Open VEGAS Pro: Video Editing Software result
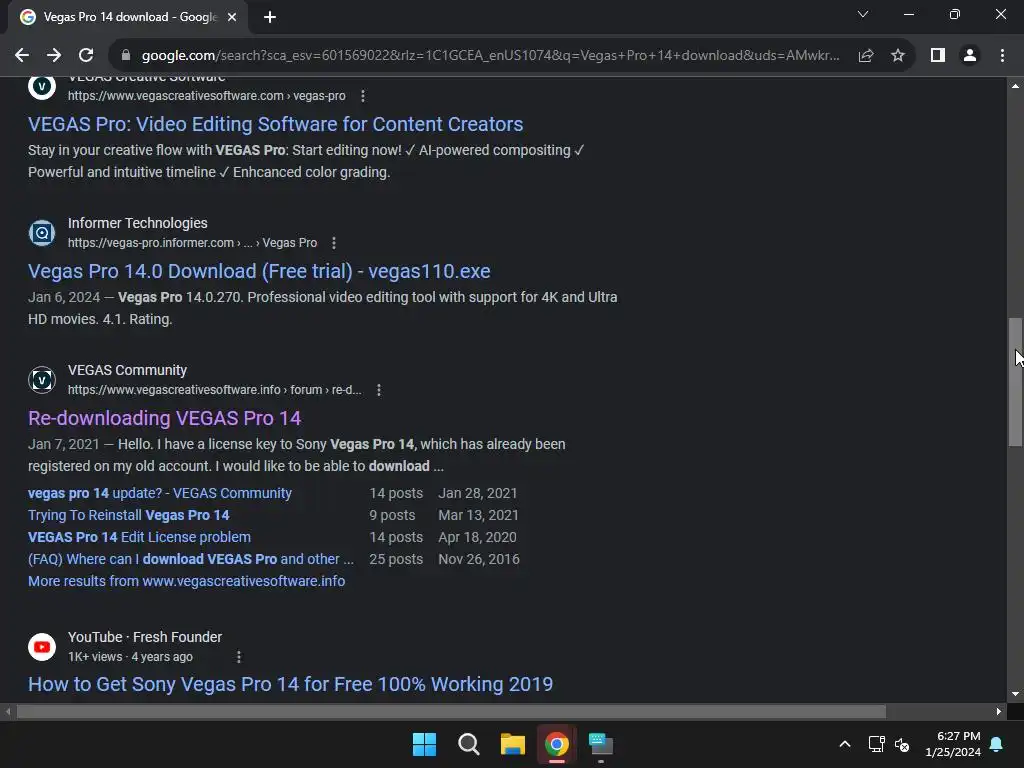1024x768 pixels. pos(276,124)
